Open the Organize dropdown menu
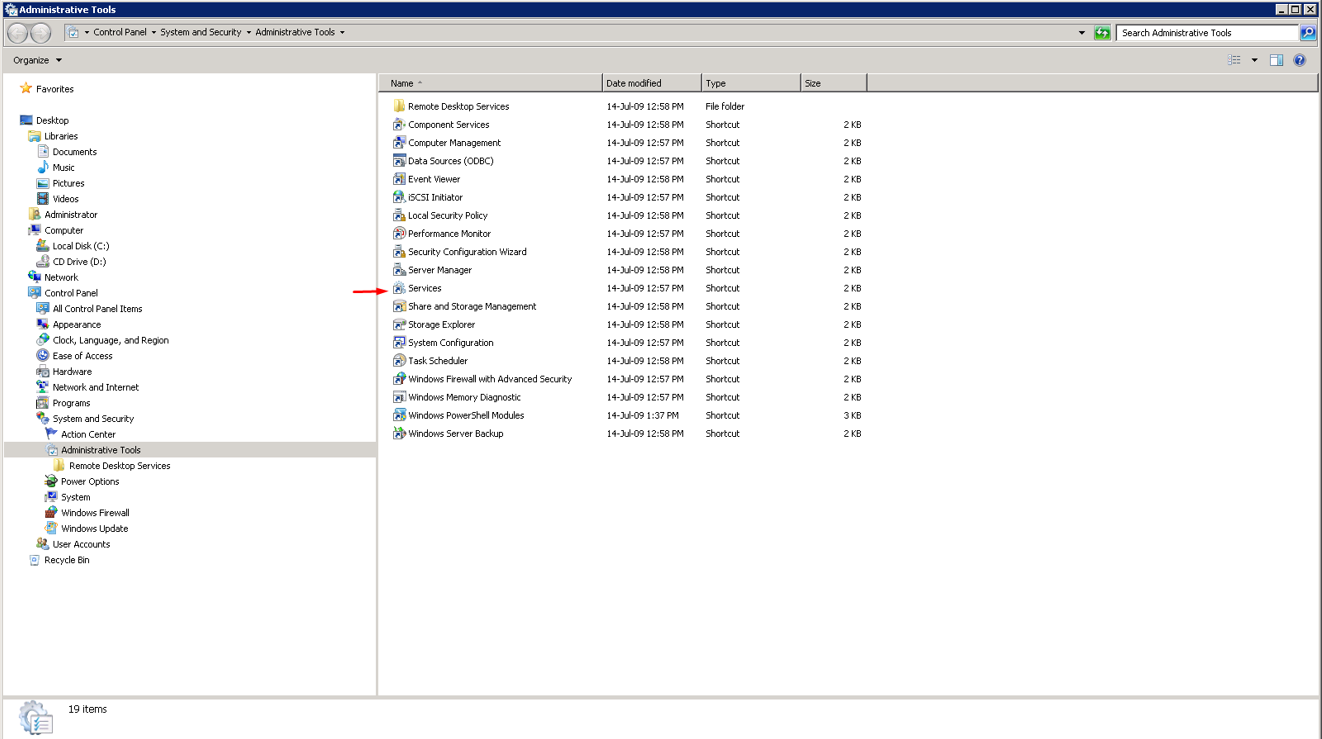The width and height of the screenshot is (1322, 739). point(37,60)
